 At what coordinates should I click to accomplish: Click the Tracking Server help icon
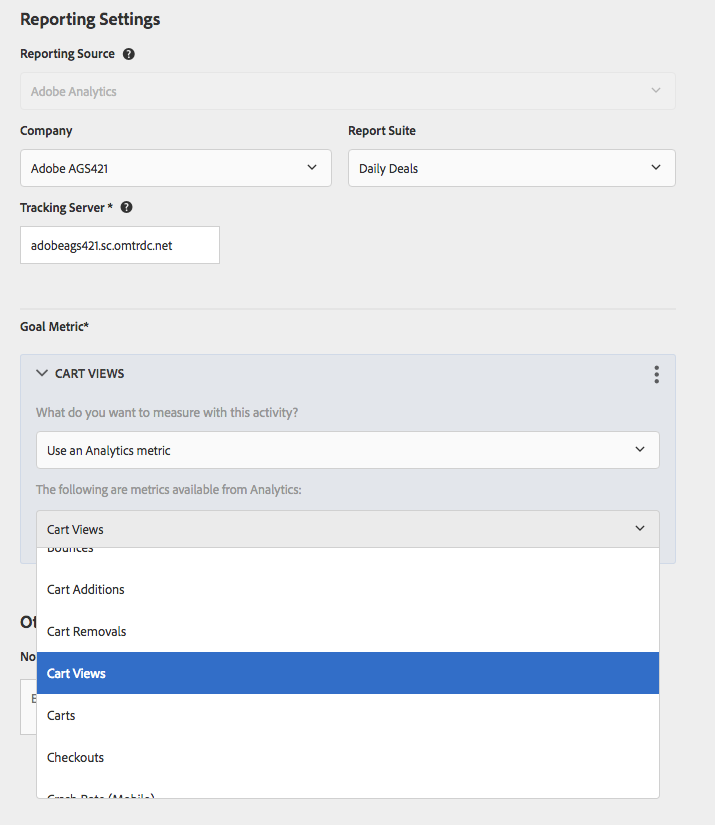126,207
